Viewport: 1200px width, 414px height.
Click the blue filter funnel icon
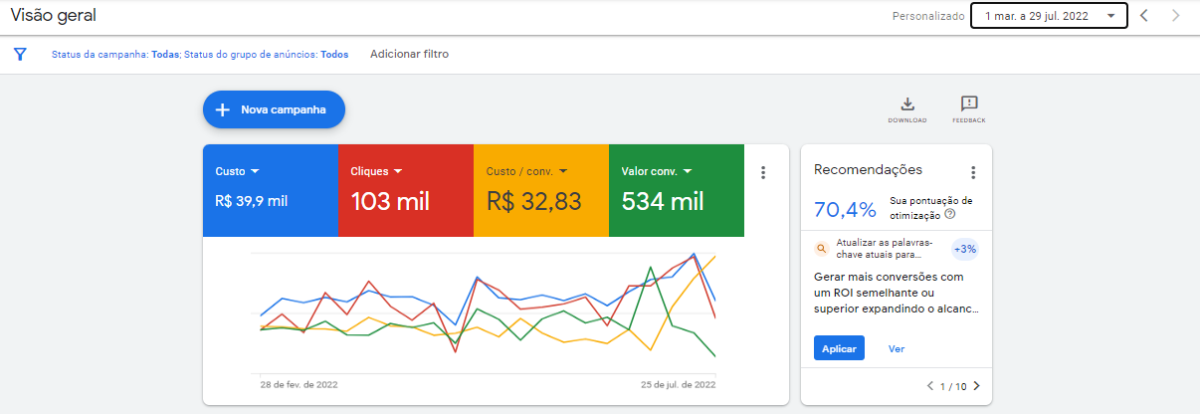[20, 54]
